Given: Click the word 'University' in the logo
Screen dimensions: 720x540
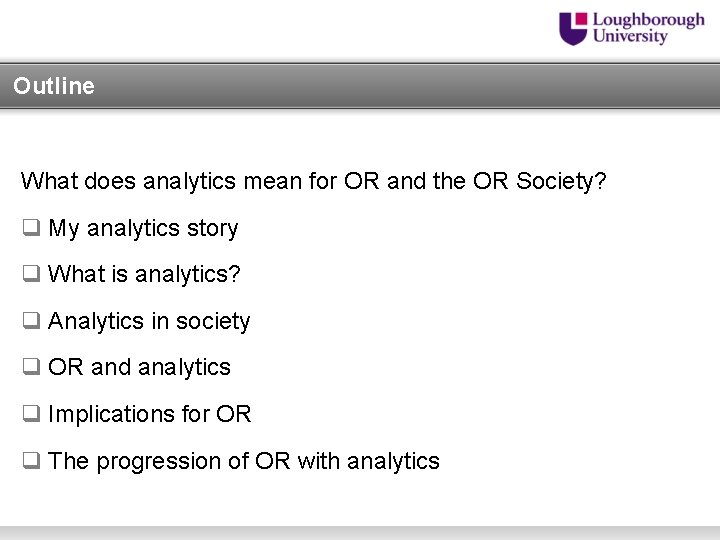Looking at the screenshot, I should pos(630,37).
